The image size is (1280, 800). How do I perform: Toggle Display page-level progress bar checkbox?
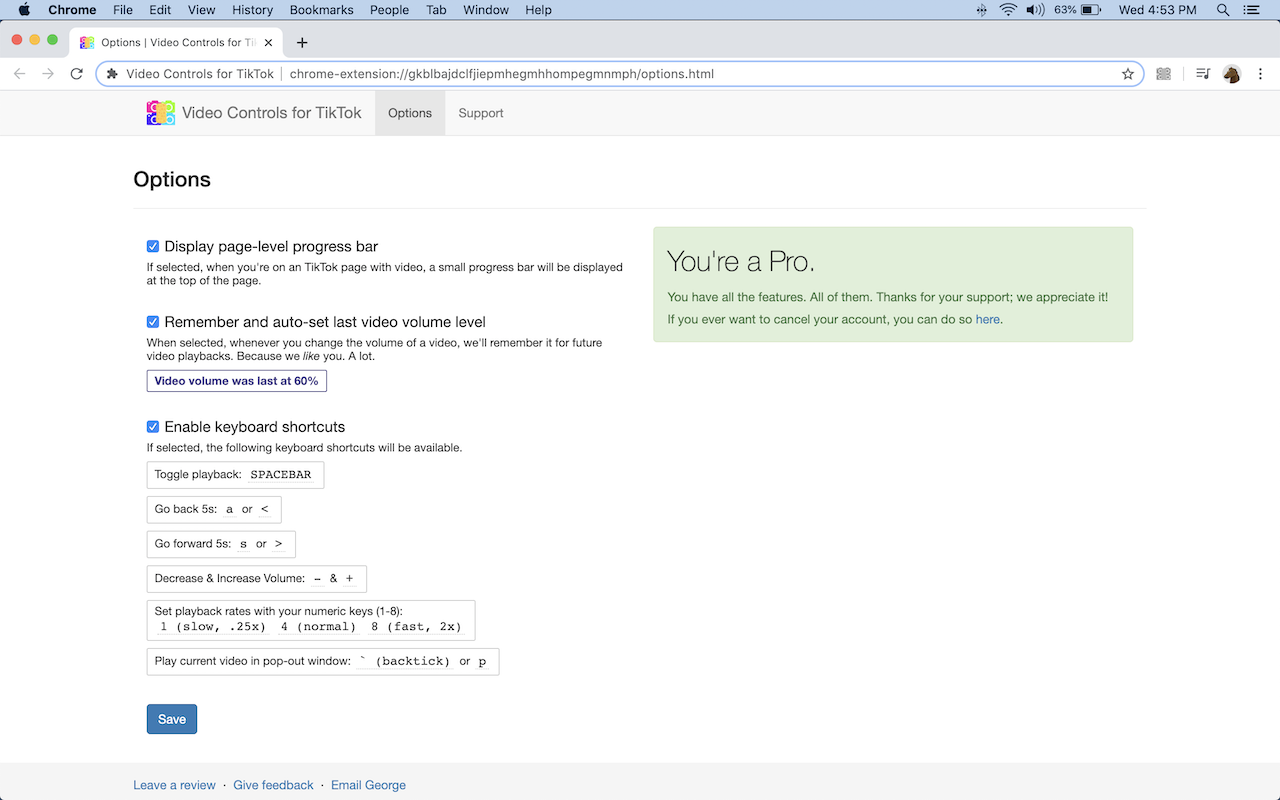(153, 246)
